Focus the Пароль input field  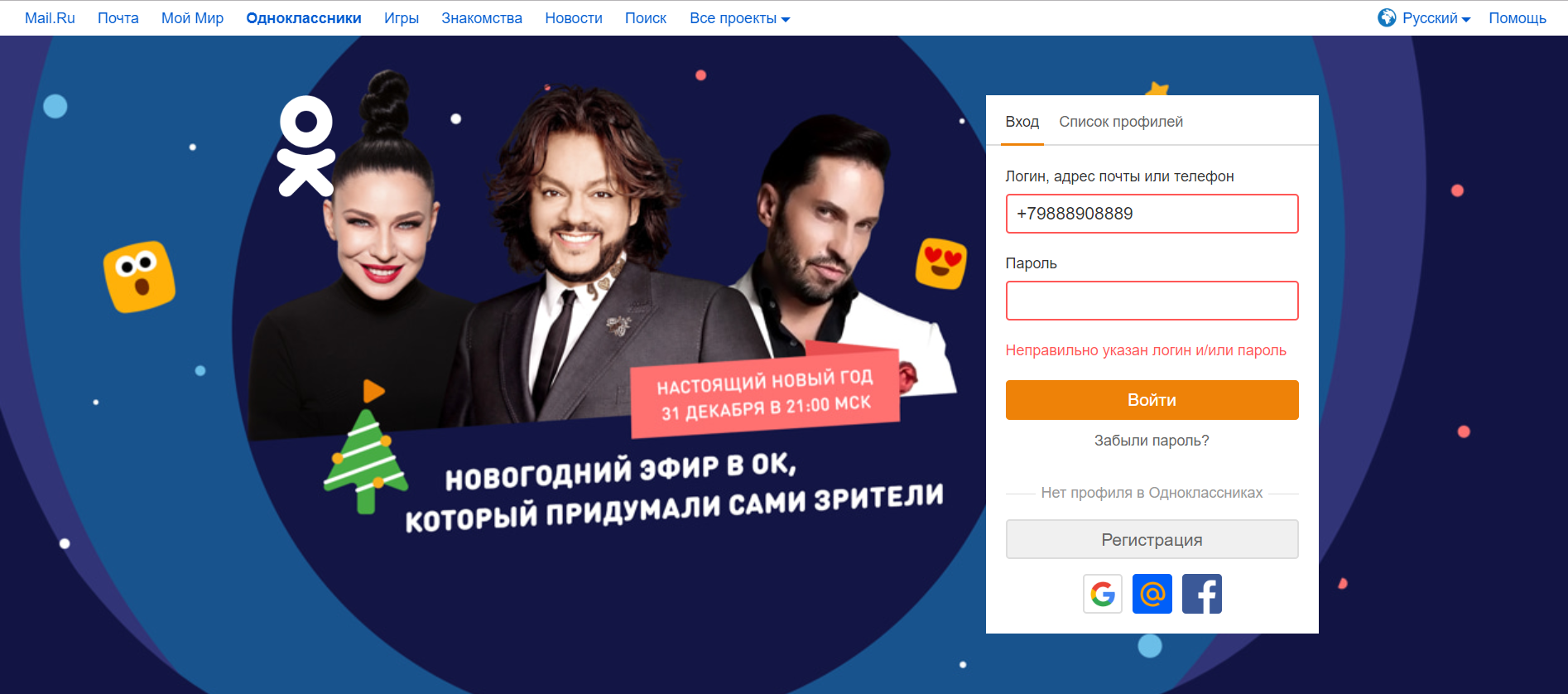1152,301
